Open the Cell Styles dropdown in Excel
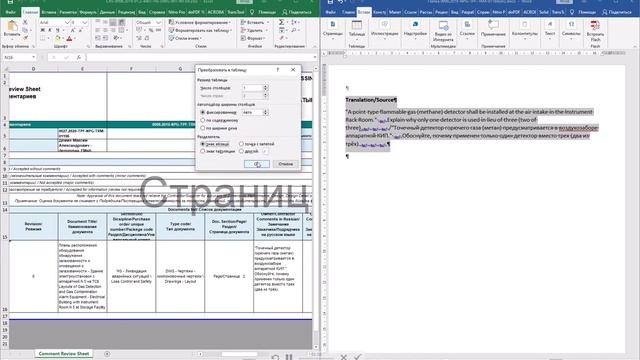The image size is (640, 360). click(185, 38)
